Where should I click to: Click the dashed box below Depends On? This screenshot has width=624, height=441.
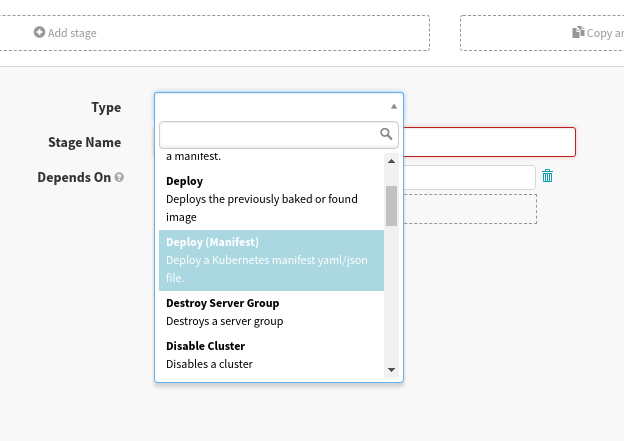pos(470,209)
